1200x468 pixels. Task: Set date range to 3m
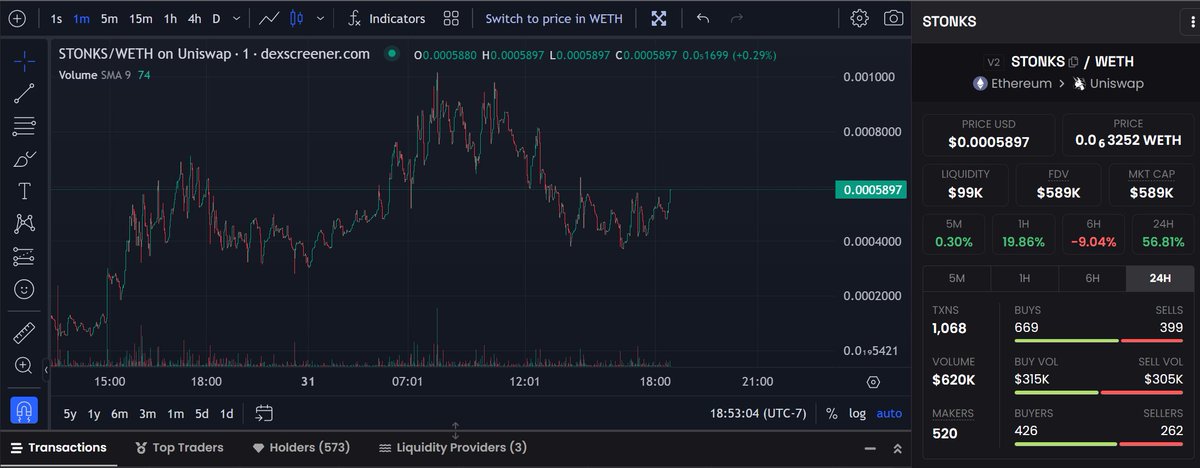[x=147, y=413]
